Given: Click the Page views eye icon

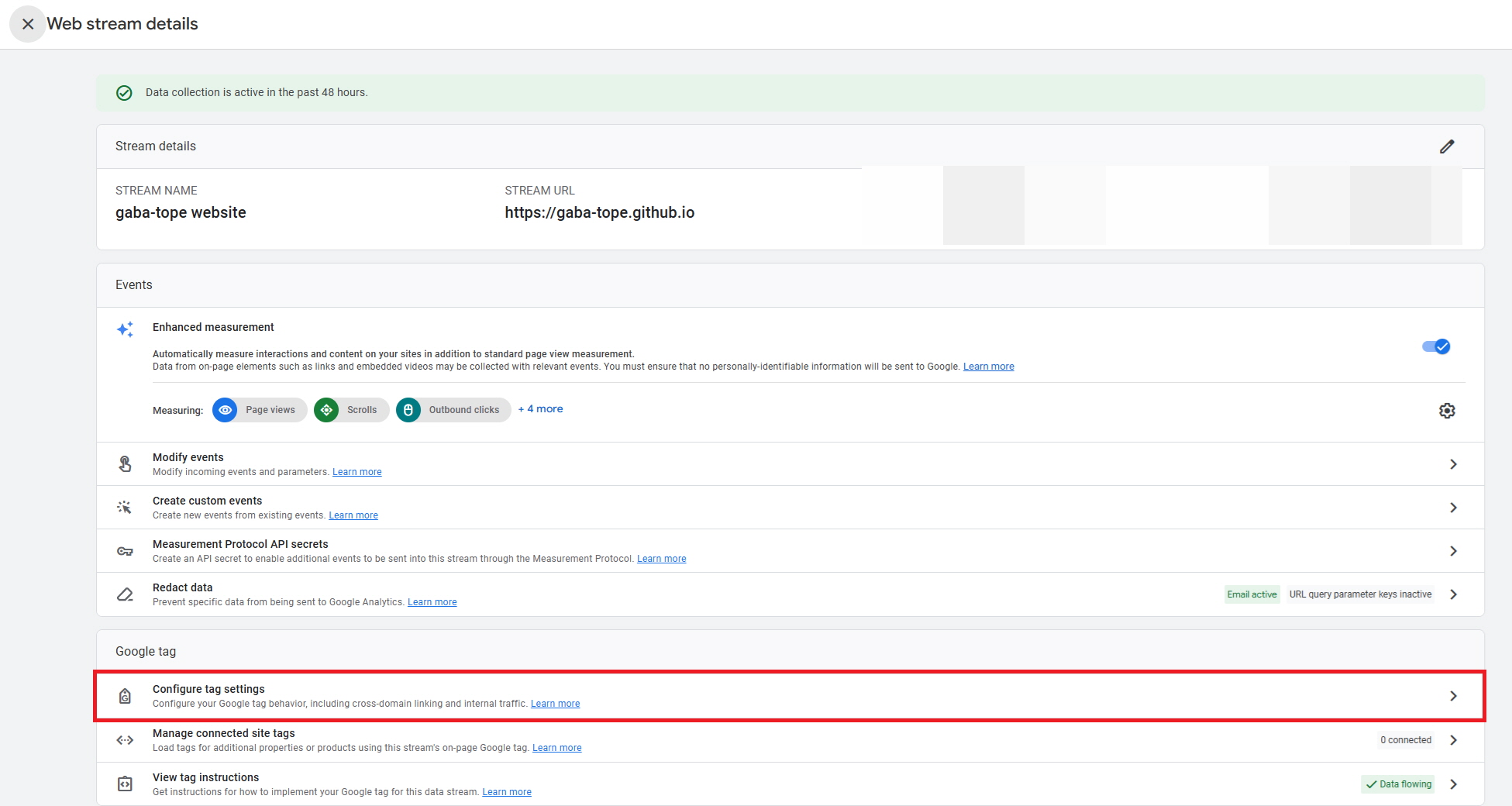Looking at the screenshot, I should pos(225,410).
